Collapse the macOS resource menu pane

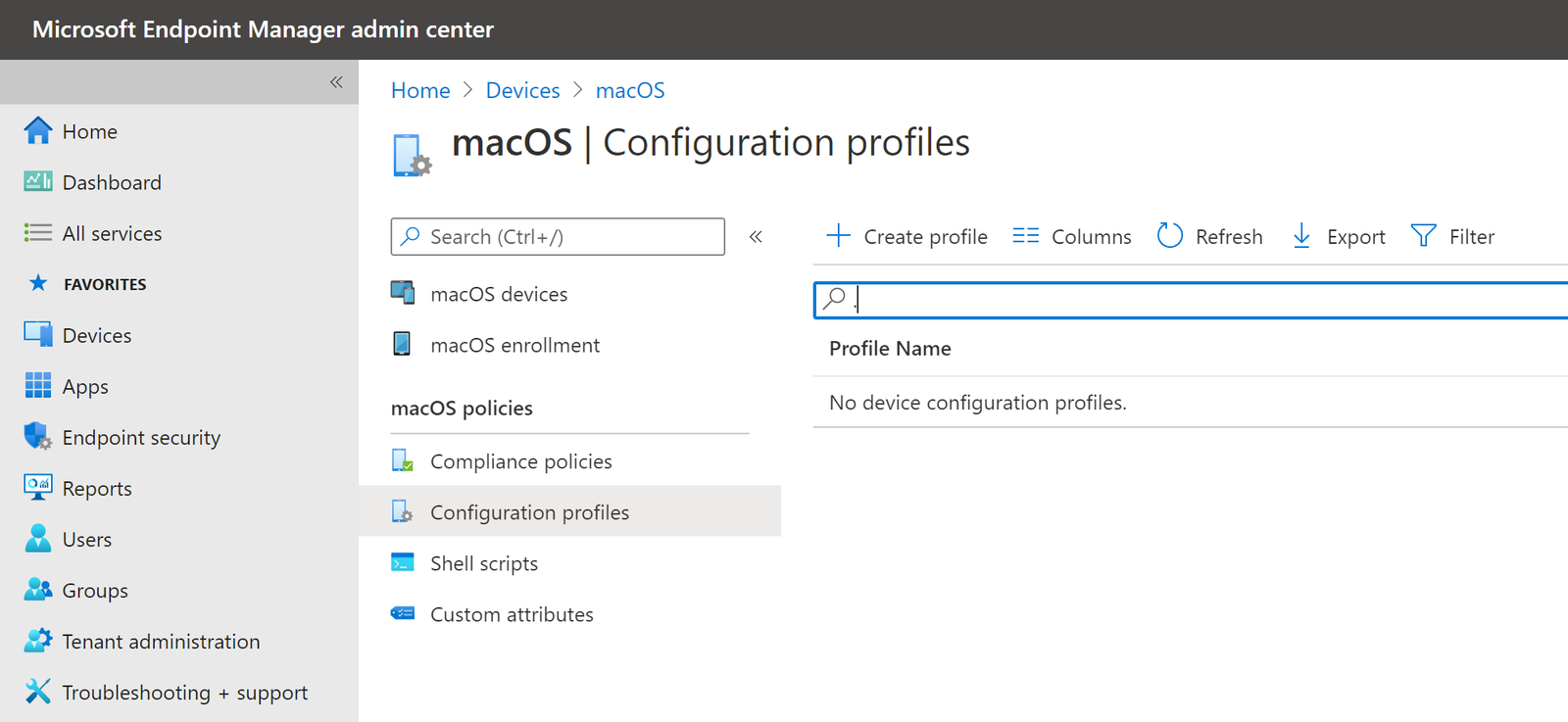tap(756, 236)
